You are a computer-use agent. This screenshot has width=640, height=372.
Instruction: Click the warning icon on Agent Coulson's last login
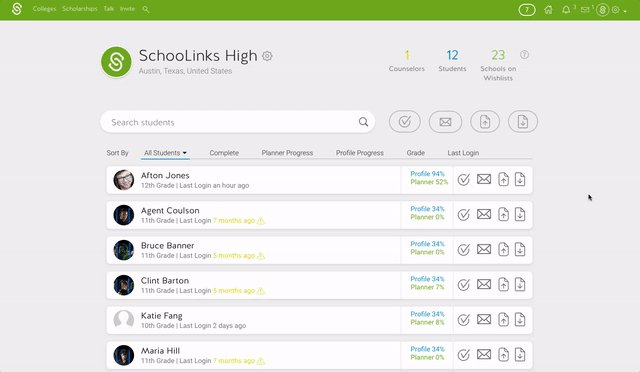261,221
